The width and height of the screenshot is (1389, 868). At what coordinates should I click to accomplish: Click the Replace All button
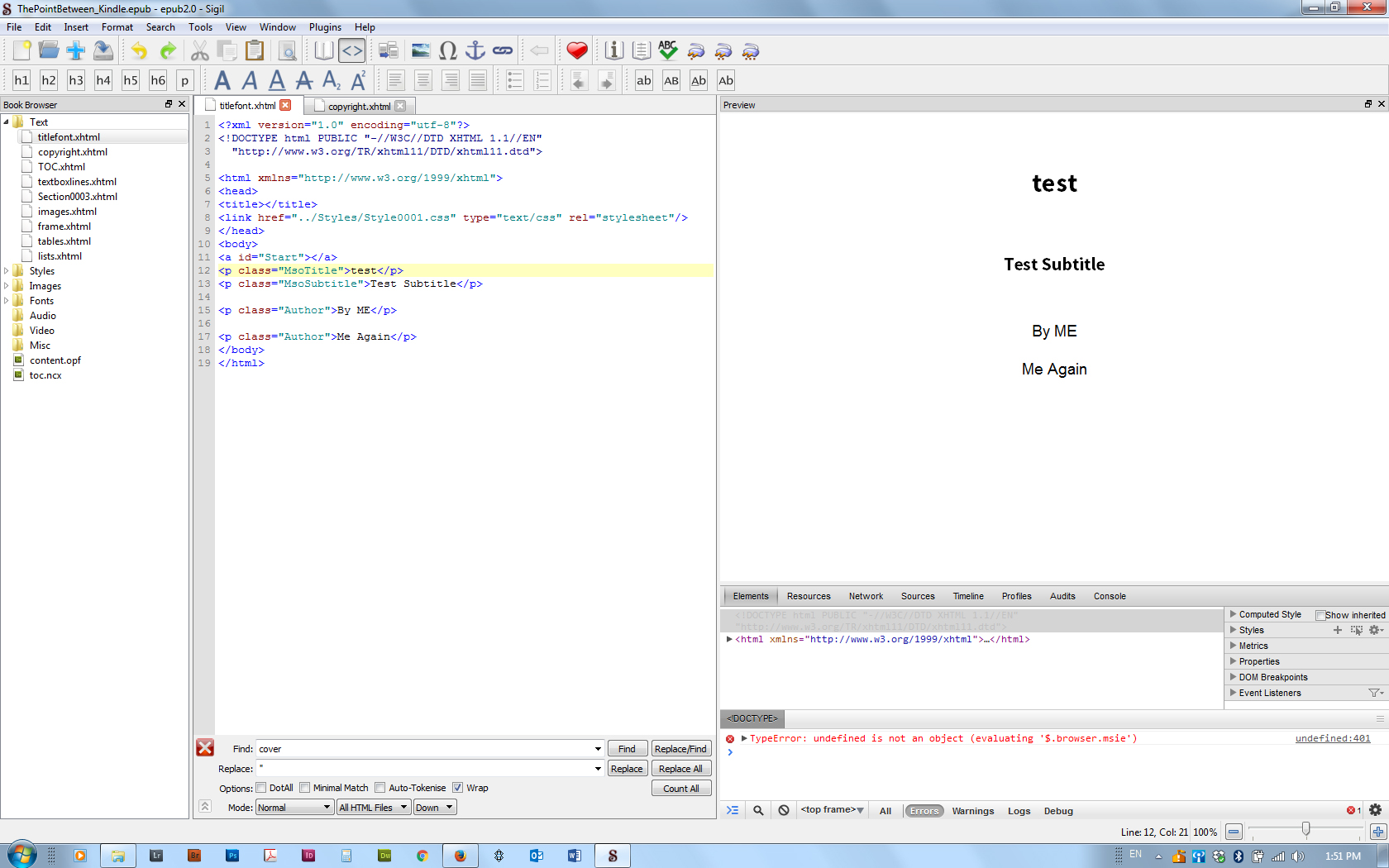point(680,769)
